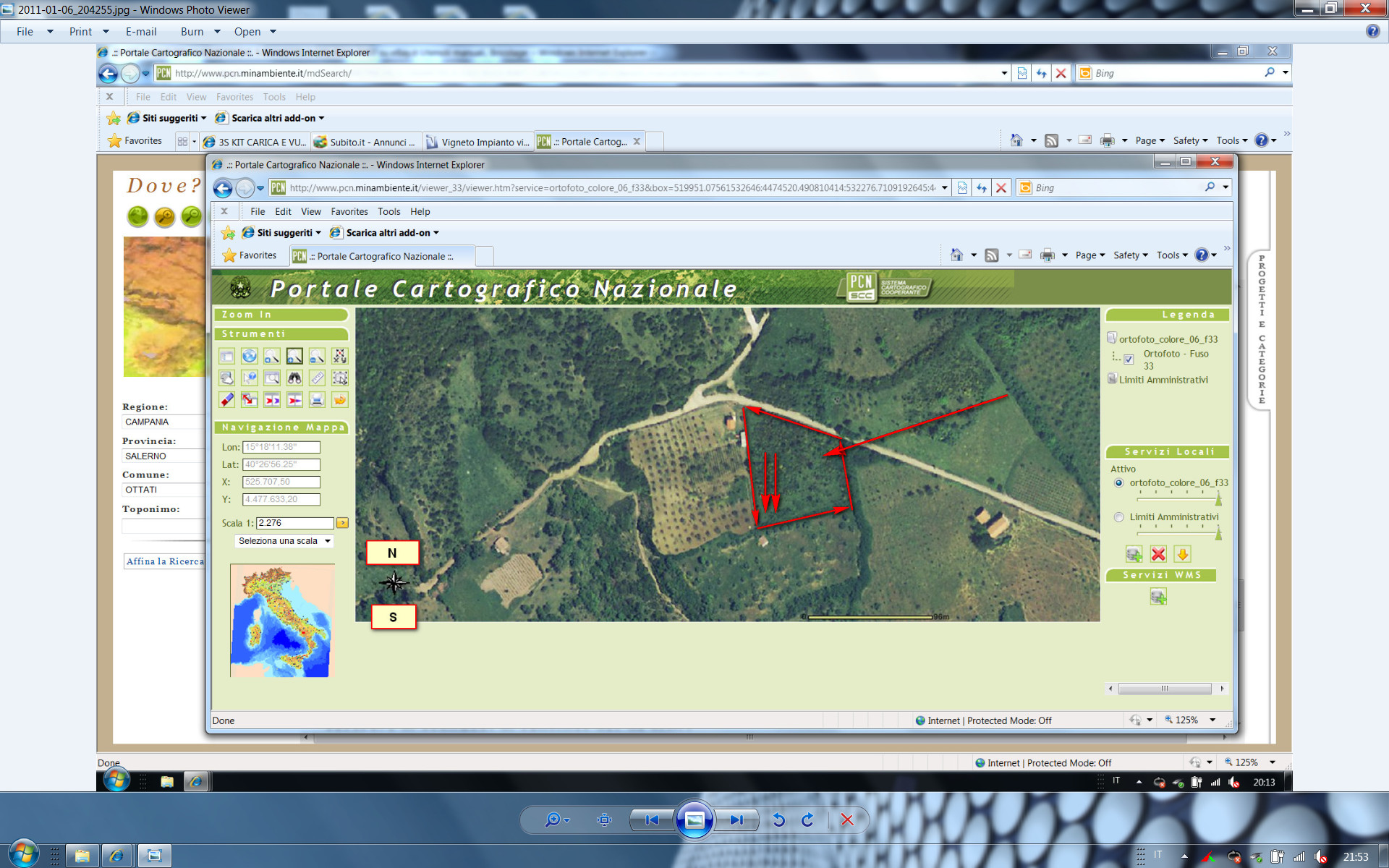Click the ruler measure tool
Viewport: 1389px width, 868px height.
pyautogui.click(x=317, y=378)
